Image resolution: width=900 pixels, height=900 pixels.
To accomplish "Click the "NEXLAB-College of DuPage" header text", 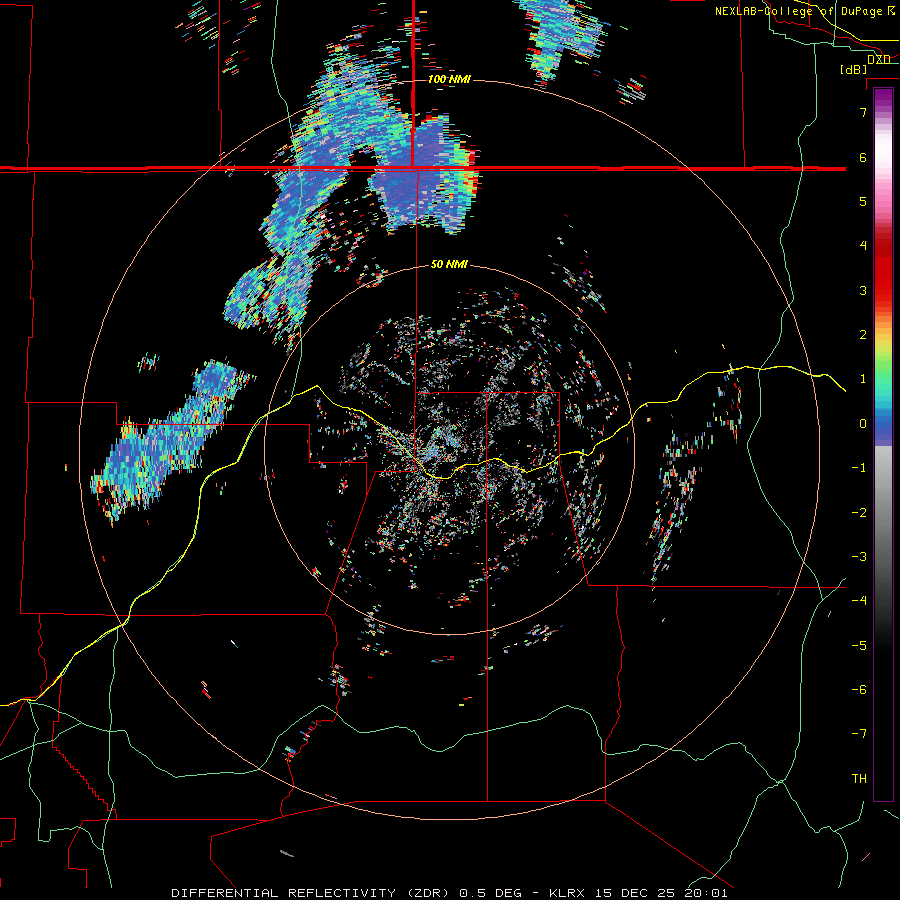I will click(x=800, y=11).
